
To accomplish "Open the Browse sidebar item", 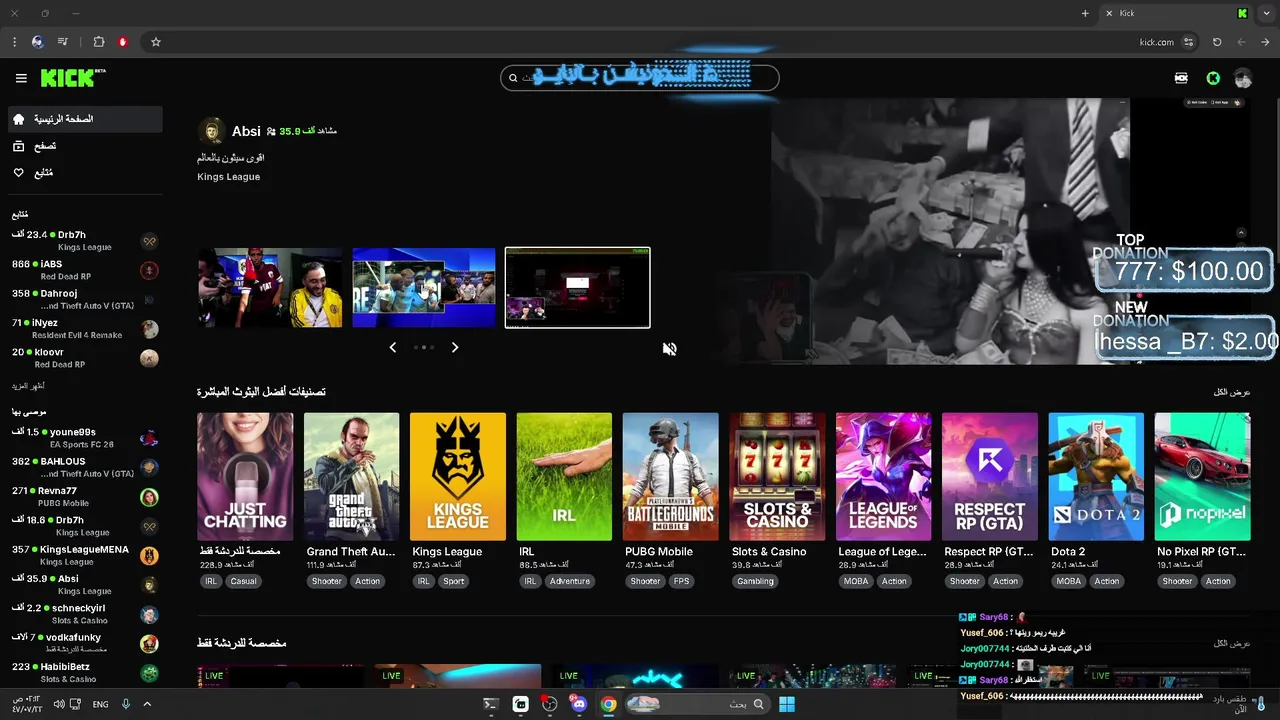I will point(84,146).
